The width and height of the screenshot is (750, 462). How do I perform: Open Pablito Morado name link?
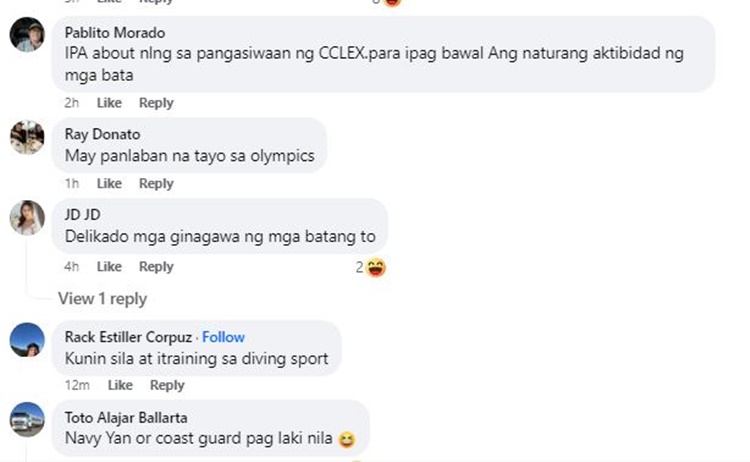pos(115,33)
